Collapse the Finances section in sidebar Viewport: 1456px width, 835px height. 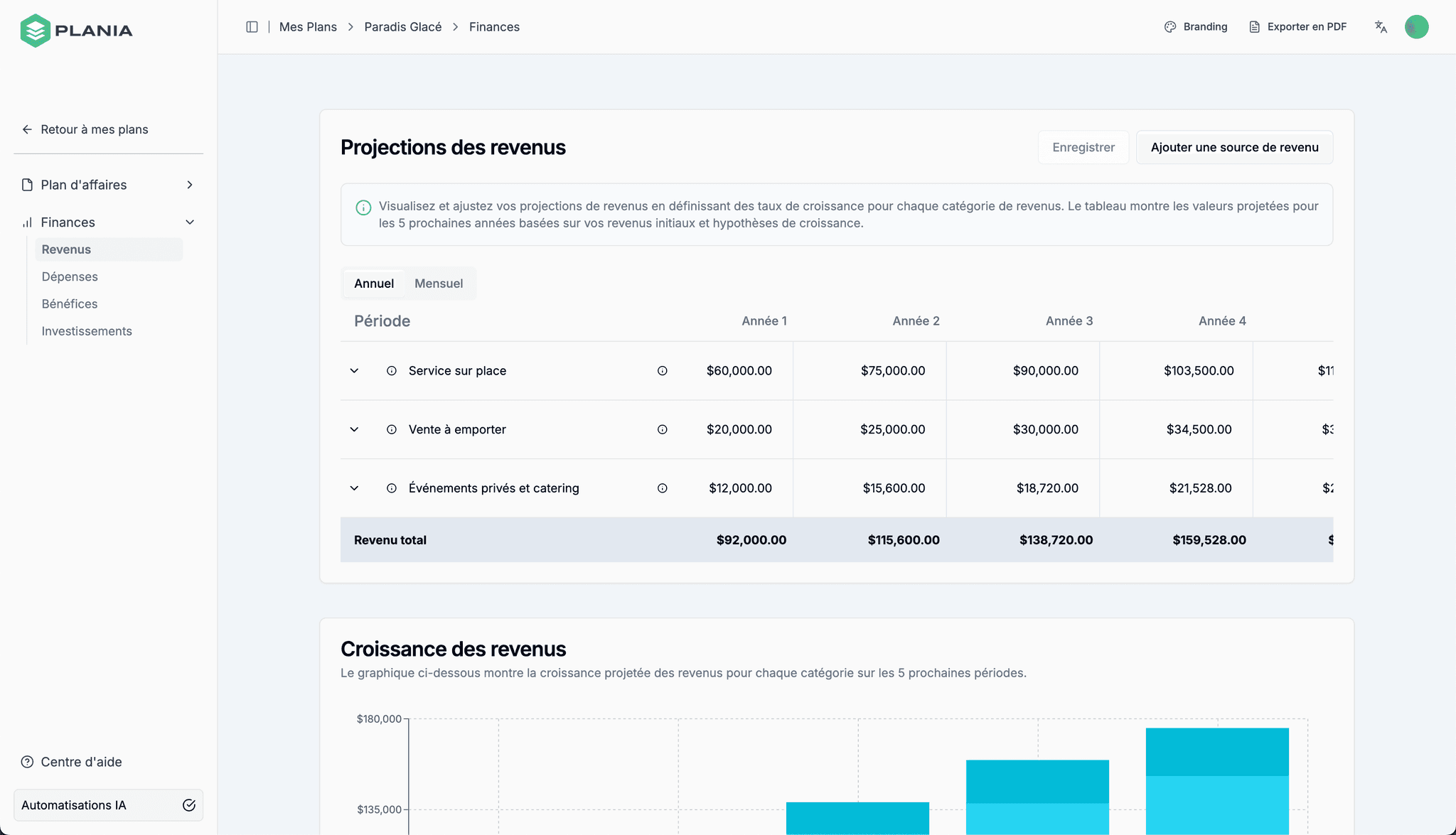190,222
